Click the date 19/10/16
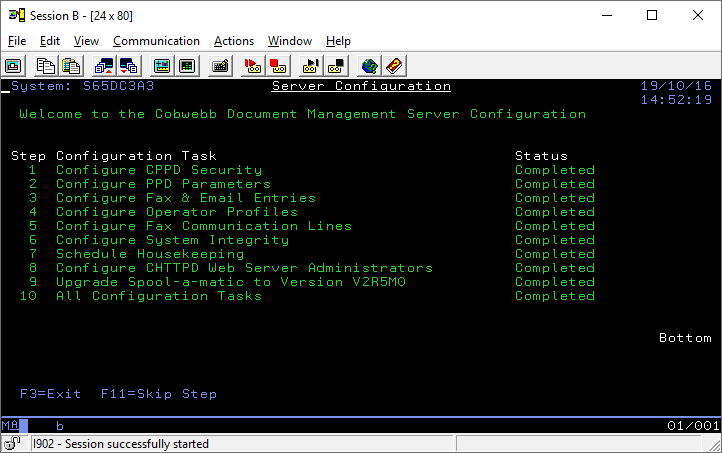Viewport: 722px width, 453px height. coord(676,86)
